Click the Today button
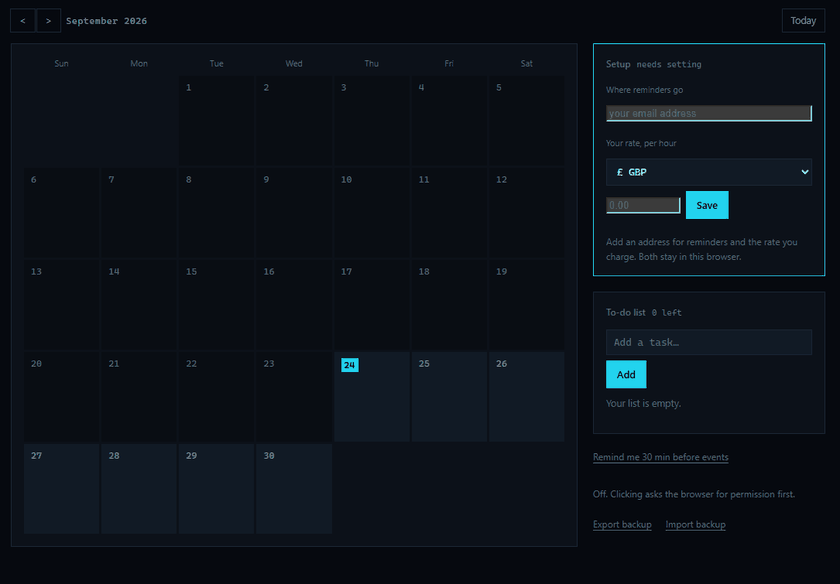The width and height of the screenshot is (840, 584). [803, 21]
